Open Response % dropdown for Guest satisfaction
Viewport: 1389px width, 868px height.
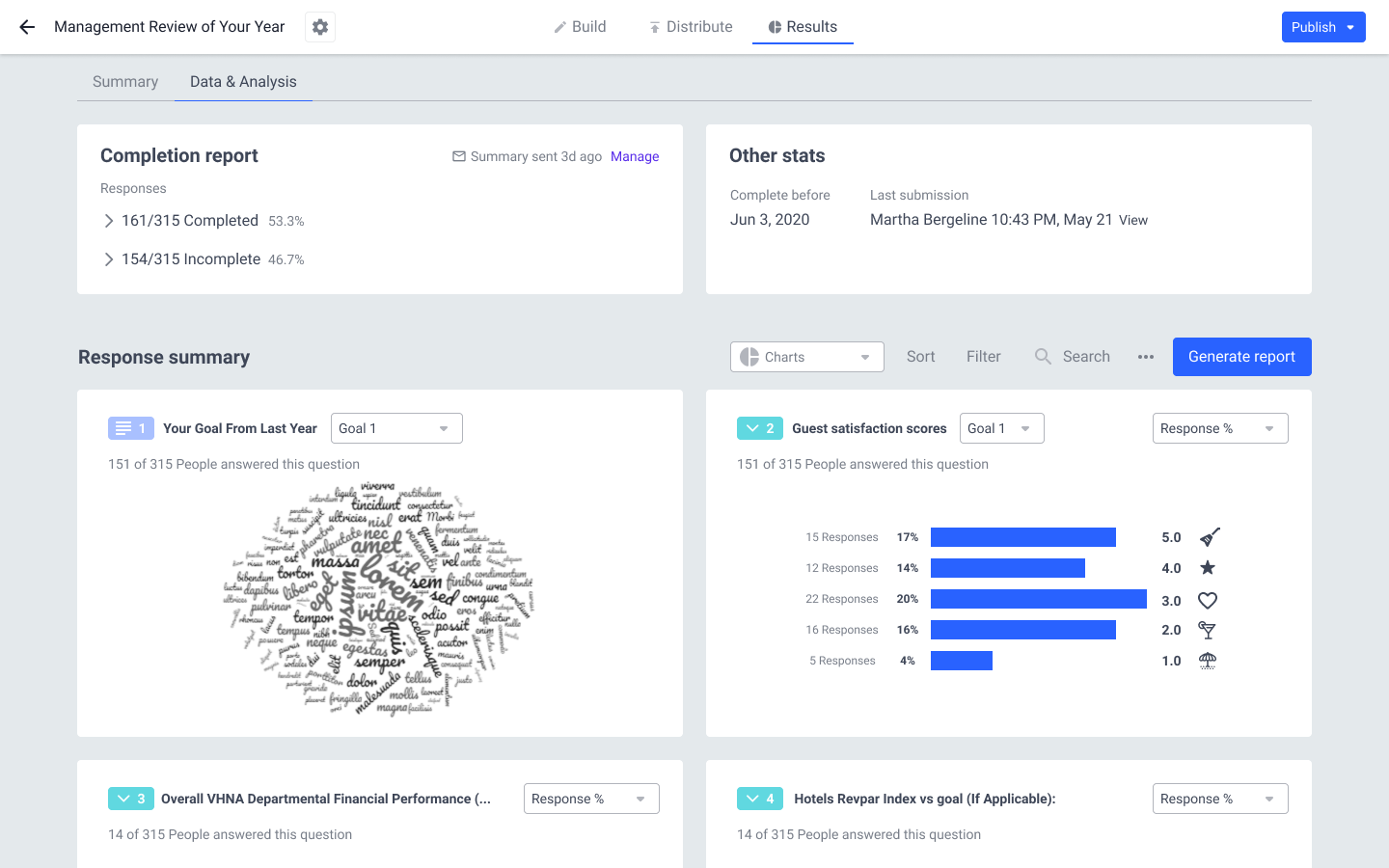[x=1219, y=428]
